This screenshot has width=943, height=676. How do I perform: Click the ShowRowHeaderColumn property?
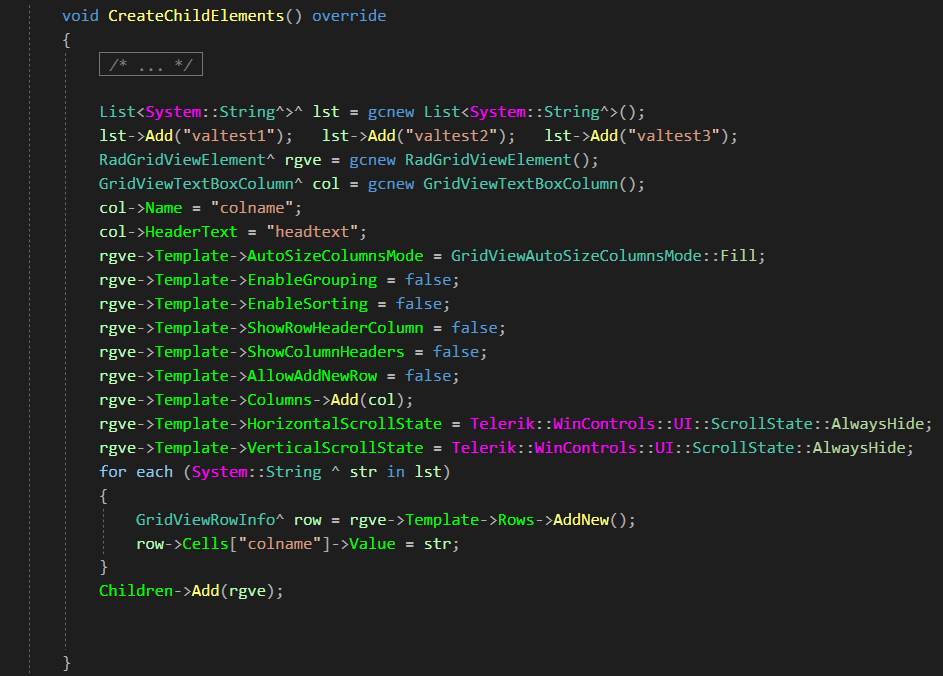(336, 328)
